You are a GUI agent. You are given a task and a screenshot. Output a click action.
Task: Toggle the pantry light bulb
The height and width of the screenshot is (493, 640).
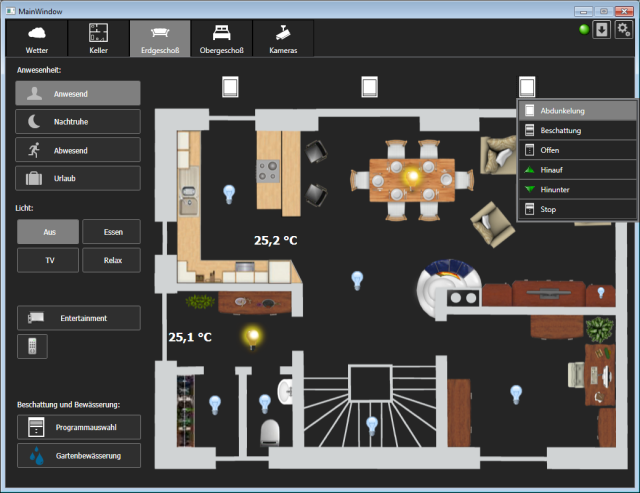(x=215, y=405)
